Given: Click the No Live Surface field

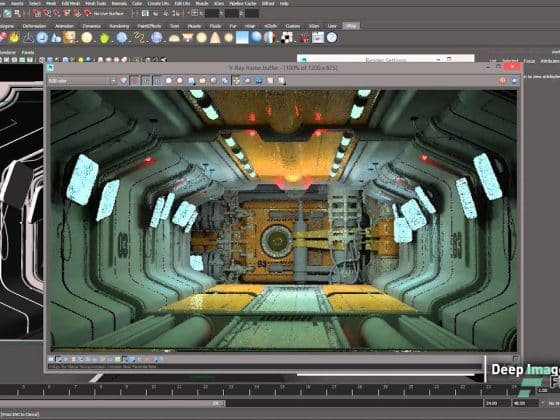Looking at the screenshot, I should (109, 14).
